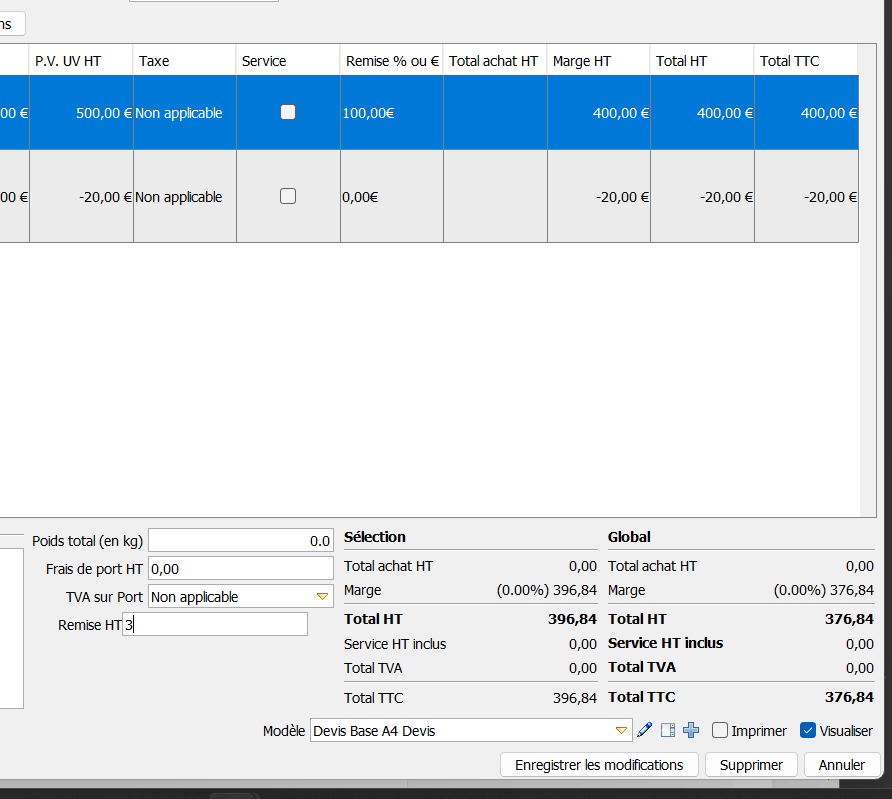Click the 400,00 € Marge HT cell
The height and width of the screenshot is (799, 892).
coord(599,113)
